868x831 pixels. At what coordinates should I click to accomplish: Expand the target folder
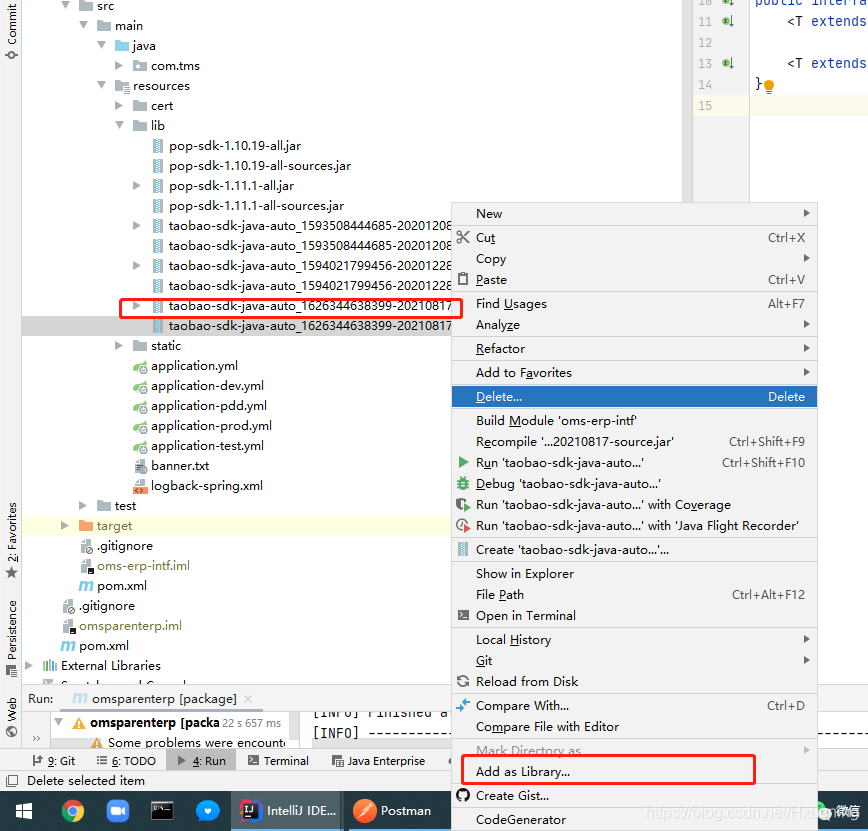[65, 525]
